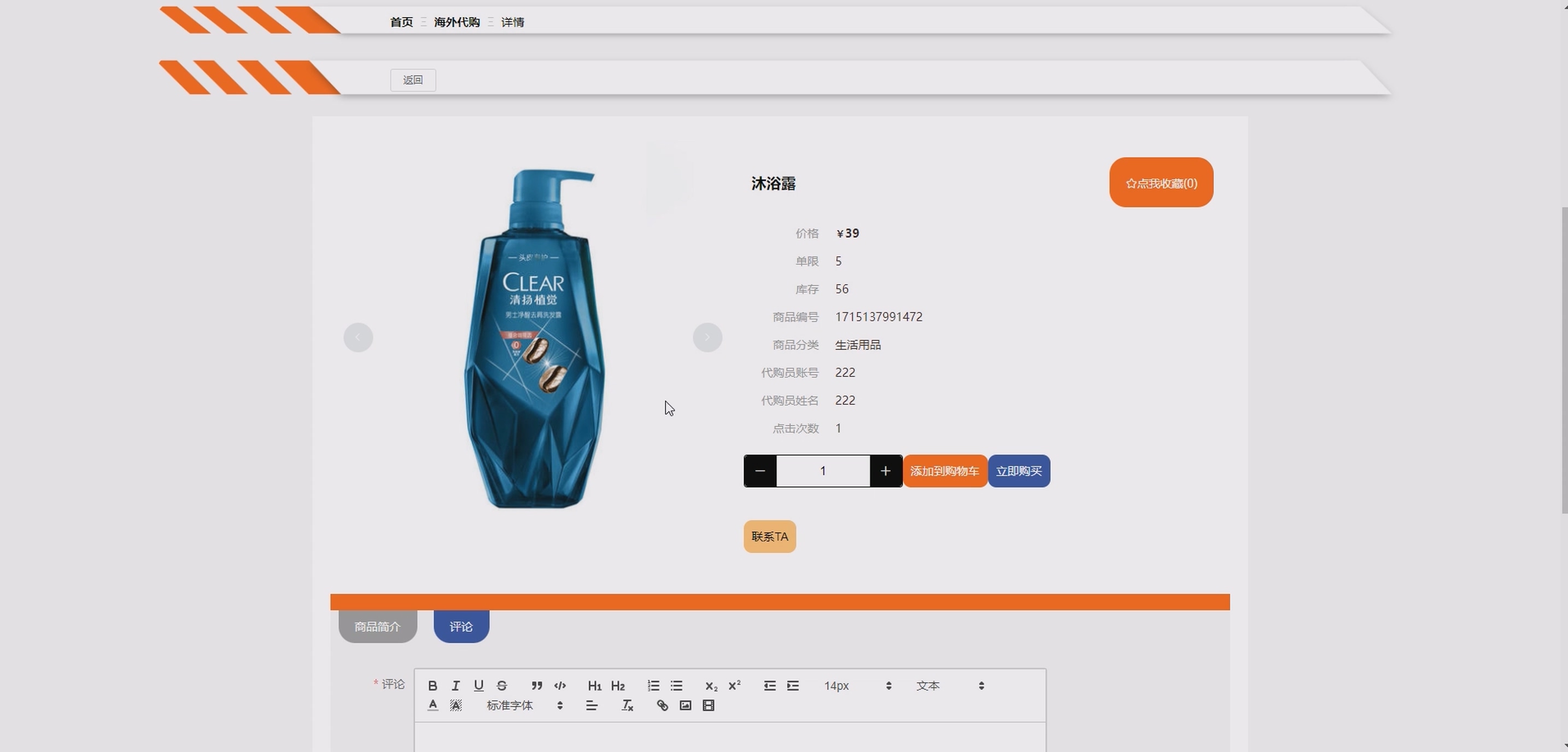
Task: Click the 联系TA contact button
Action: tap(769, 537)
